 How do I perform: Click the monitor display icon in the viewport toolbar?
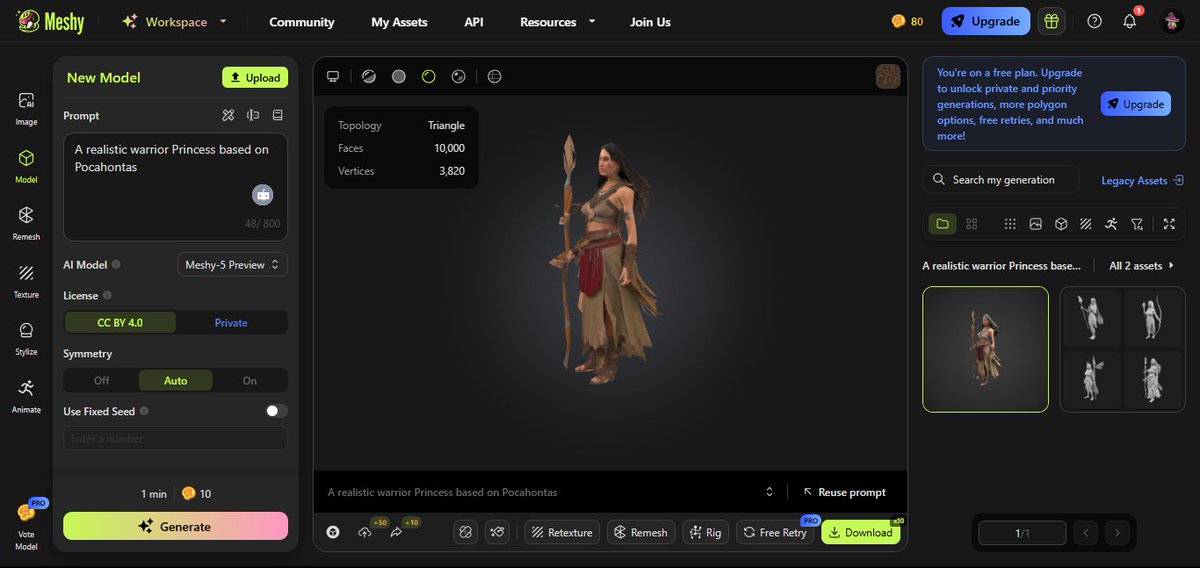[334, 76]
